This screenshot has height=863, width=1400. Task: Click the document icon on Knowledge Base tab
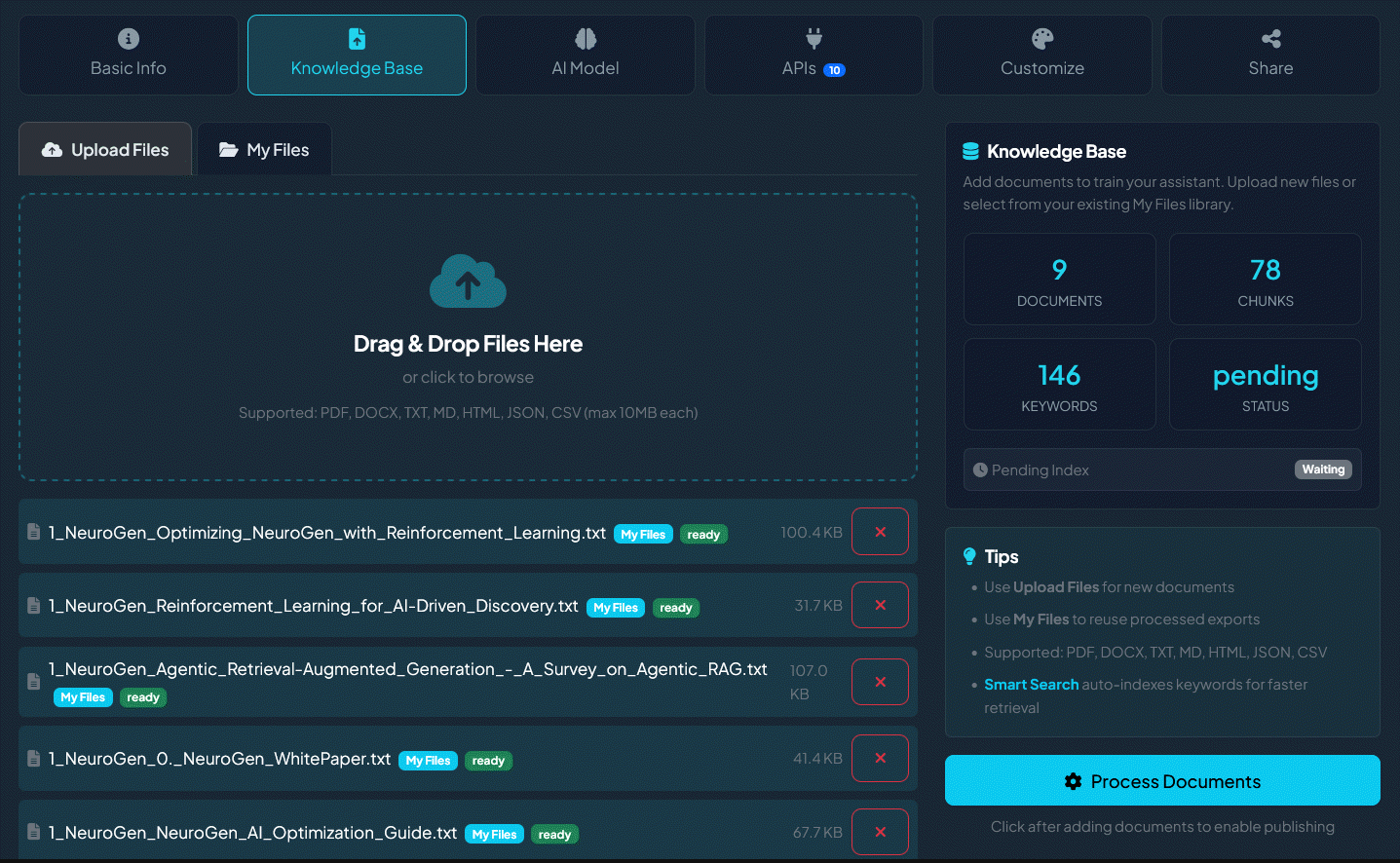(x=357, y=38)
